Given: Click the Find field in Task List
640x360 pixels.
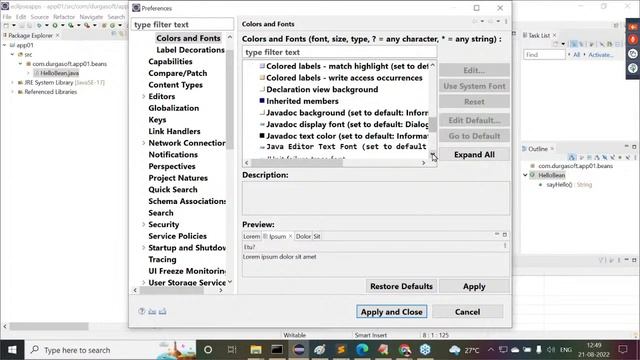Looking at the screenshot, I should click(544, 55).
